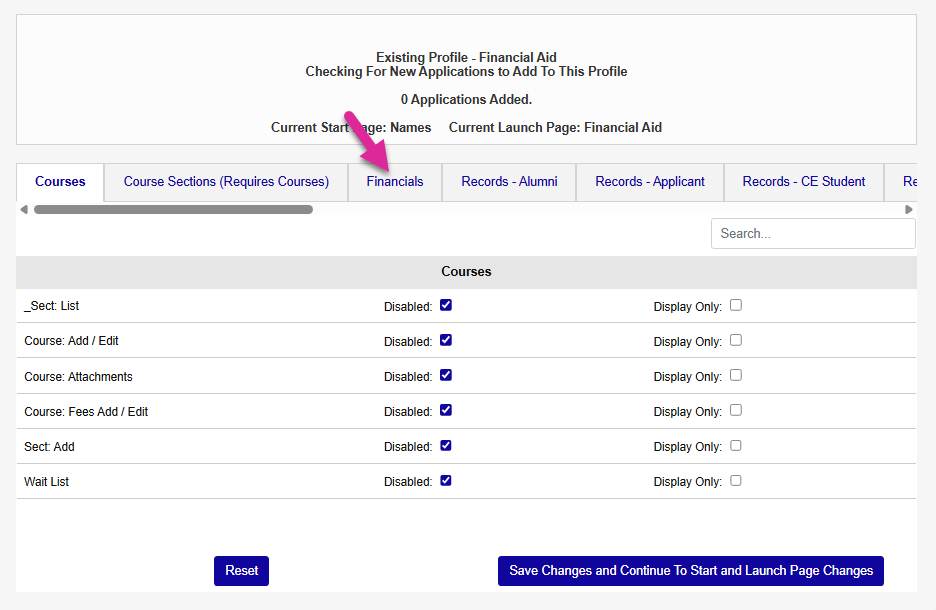Toggle Disabled for Course: Fees Add / Edit
This screenshot has height=610, width=936.
click(446, 410)
